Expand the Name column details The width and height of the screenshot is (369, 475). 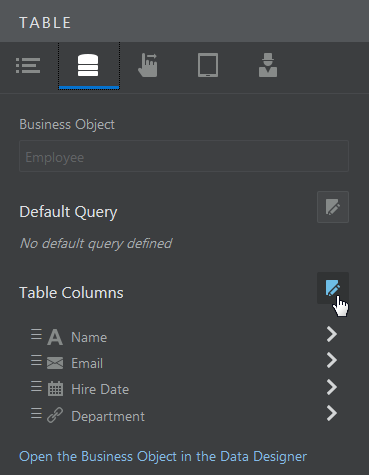[332, 334]
